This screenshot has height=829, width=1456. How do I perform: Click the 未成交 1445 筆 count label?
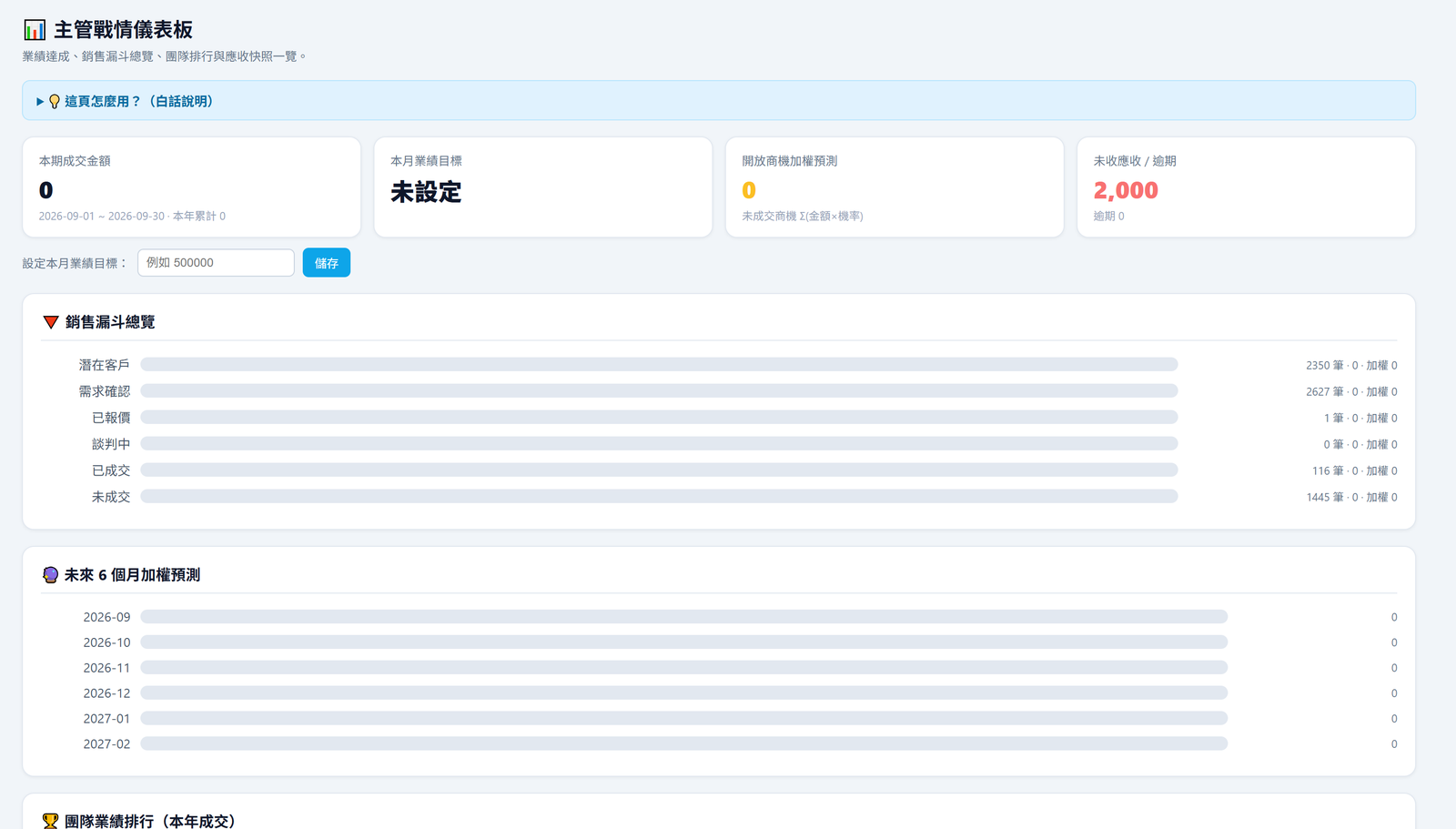point(1352,497)
